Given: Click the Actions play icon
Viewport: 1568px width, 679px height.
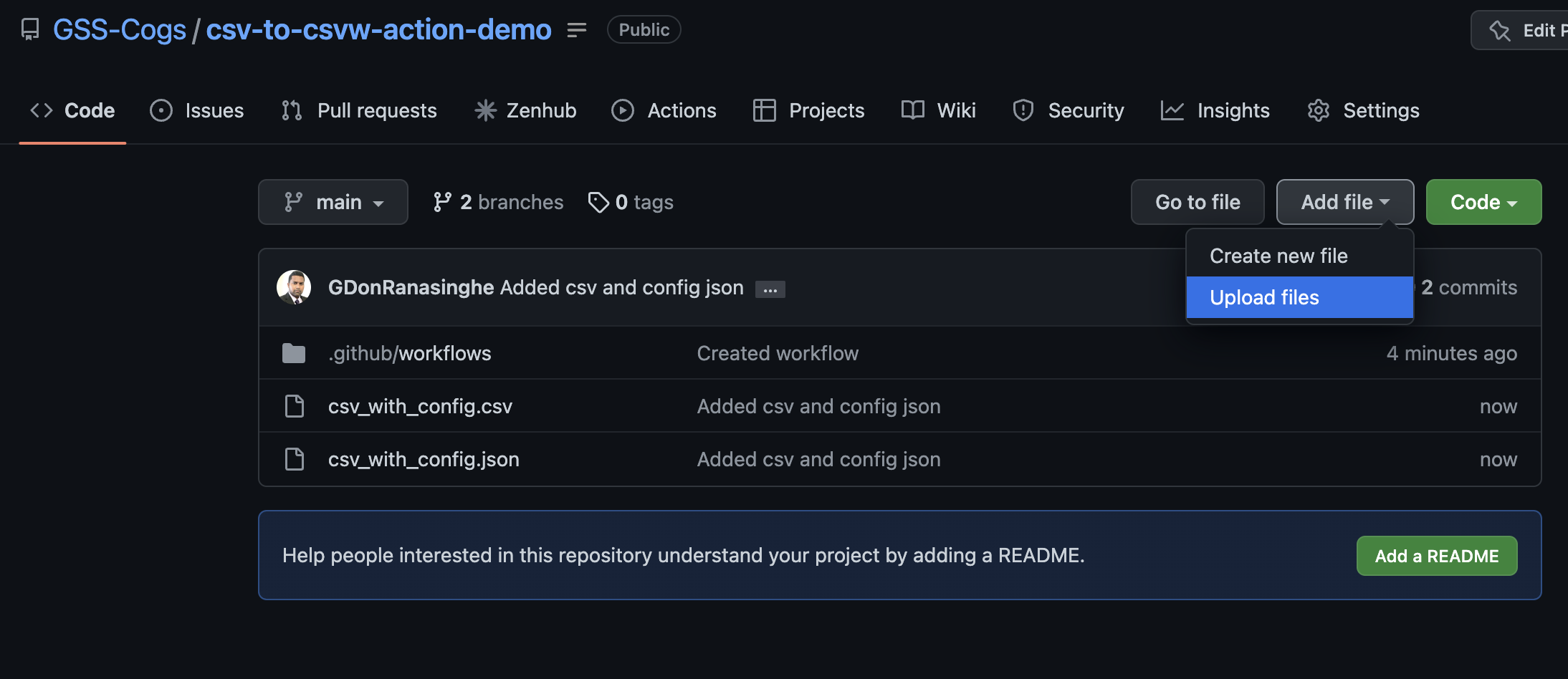Looking at the screenshot, I should [623, 110].
